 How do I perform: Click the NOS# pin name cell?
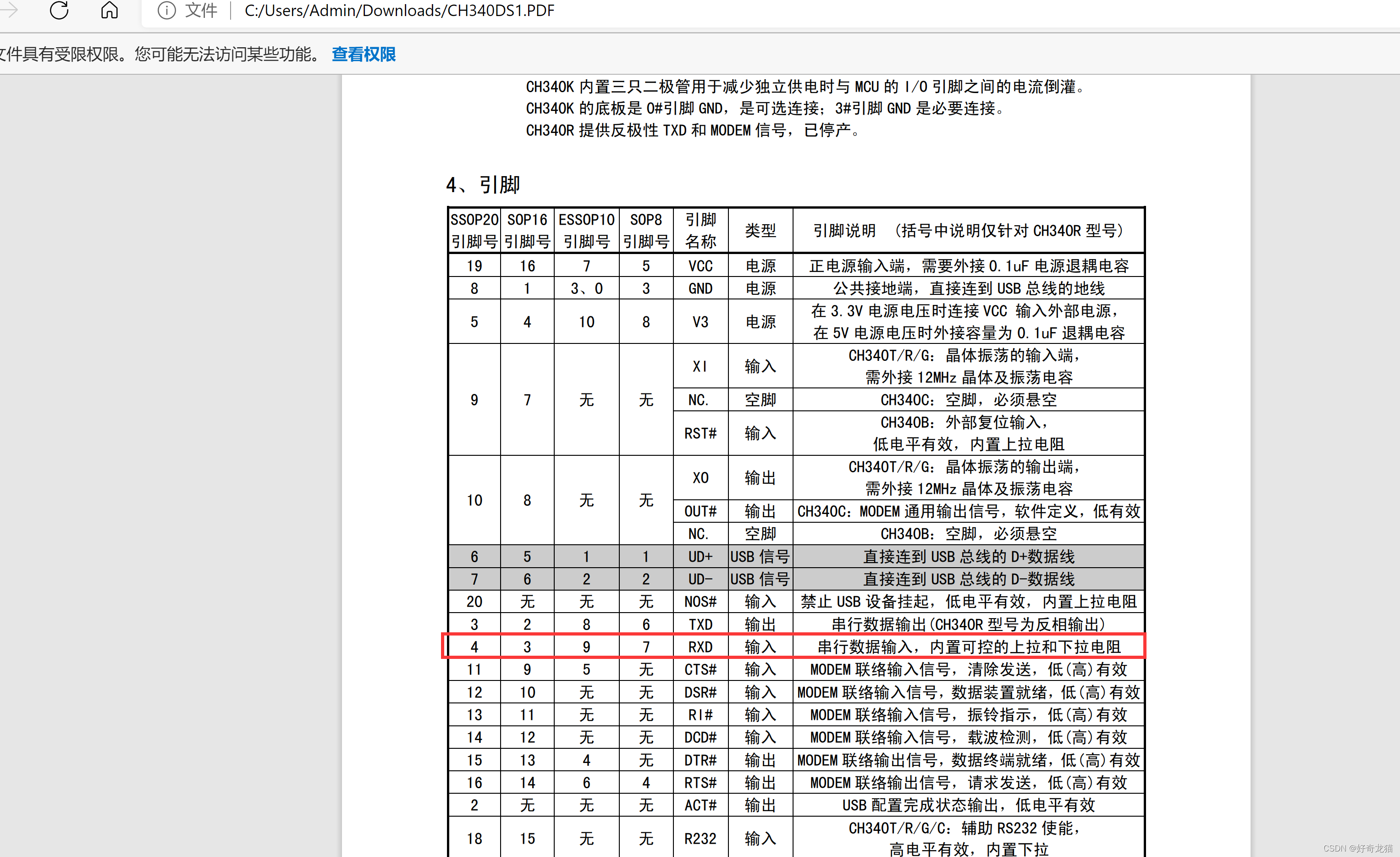[700, 601]
